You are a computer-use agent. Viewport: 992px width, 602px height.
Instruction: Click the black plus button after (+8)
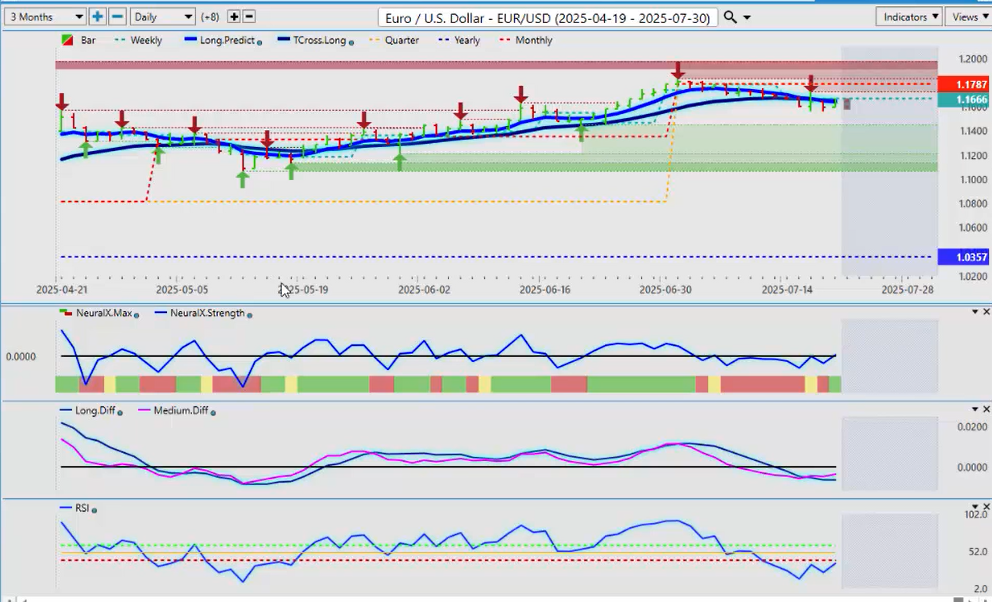(x=234, y=17)
